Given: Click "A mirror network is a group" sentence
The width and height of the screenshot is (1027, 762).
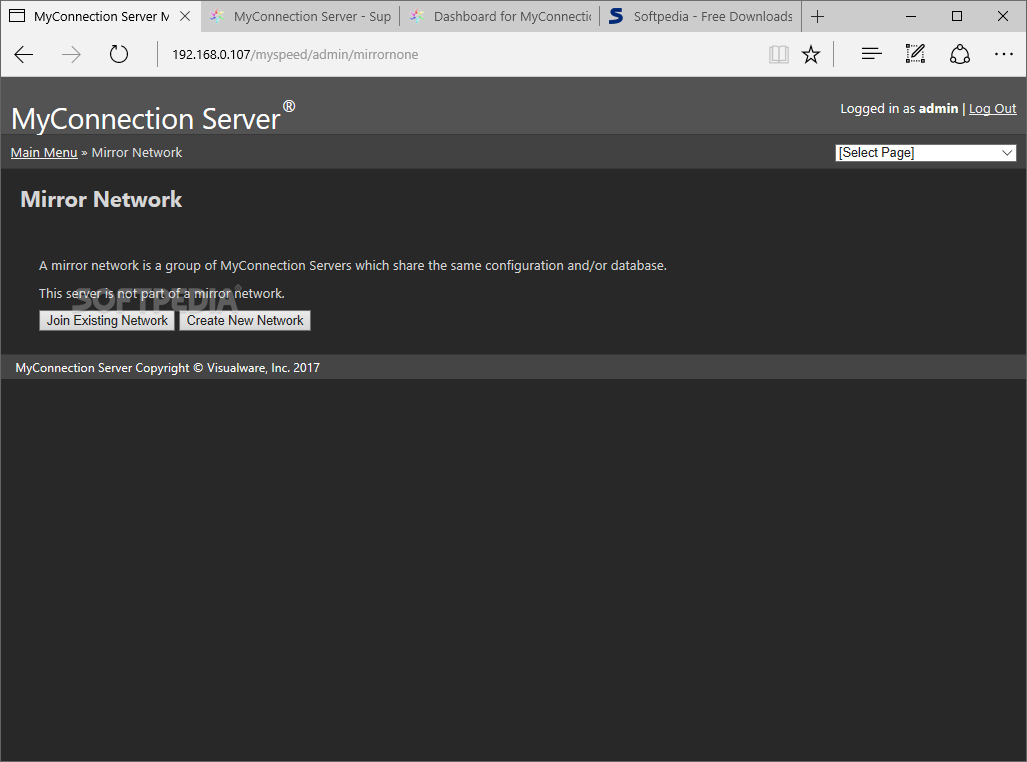Looking at the screenshot, I should (352, 265).
